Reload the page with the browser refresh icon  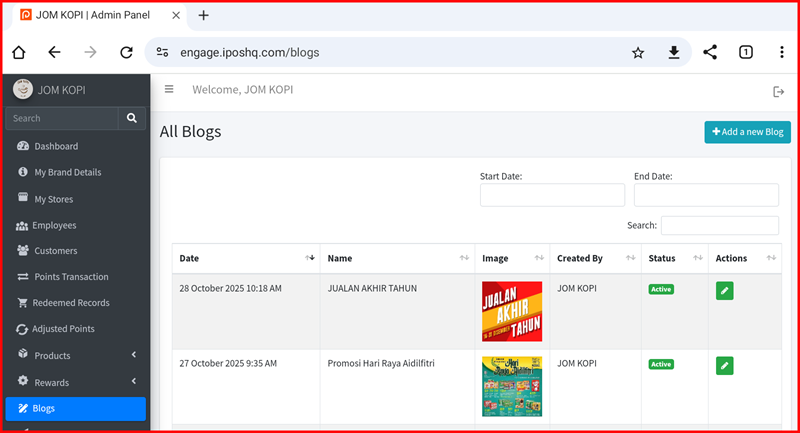point(126,53)
